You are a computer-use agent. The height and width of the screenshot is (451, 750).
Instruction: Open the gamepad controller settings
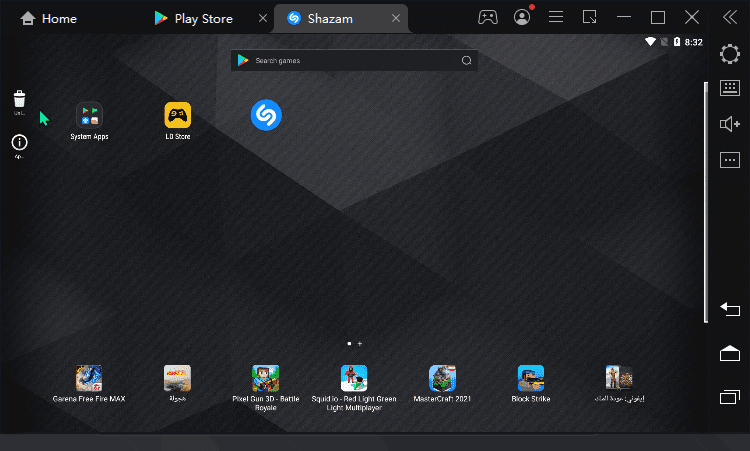point(488,18)
